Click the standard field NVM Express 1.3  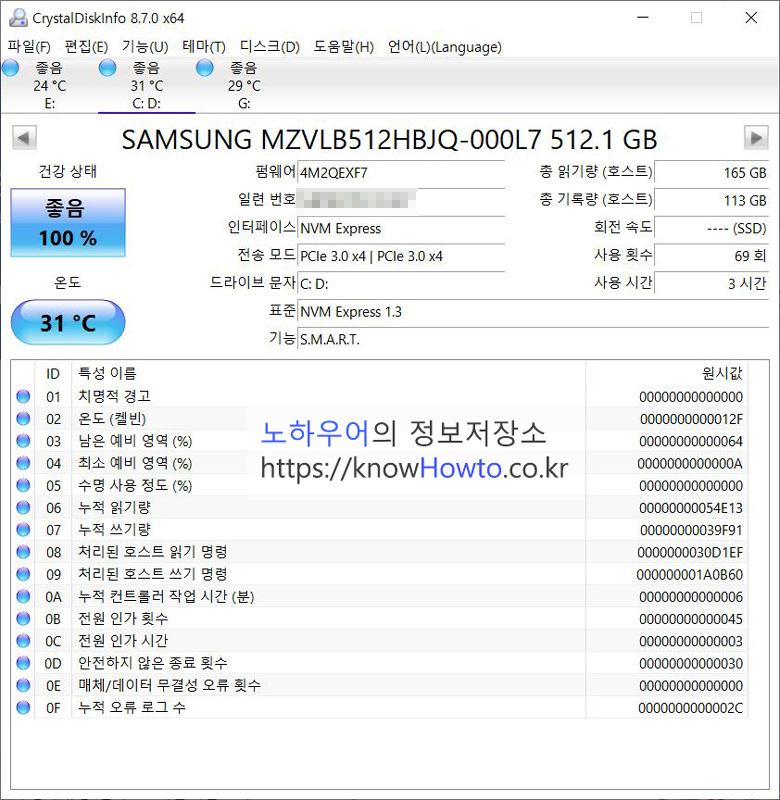(533, 311)
